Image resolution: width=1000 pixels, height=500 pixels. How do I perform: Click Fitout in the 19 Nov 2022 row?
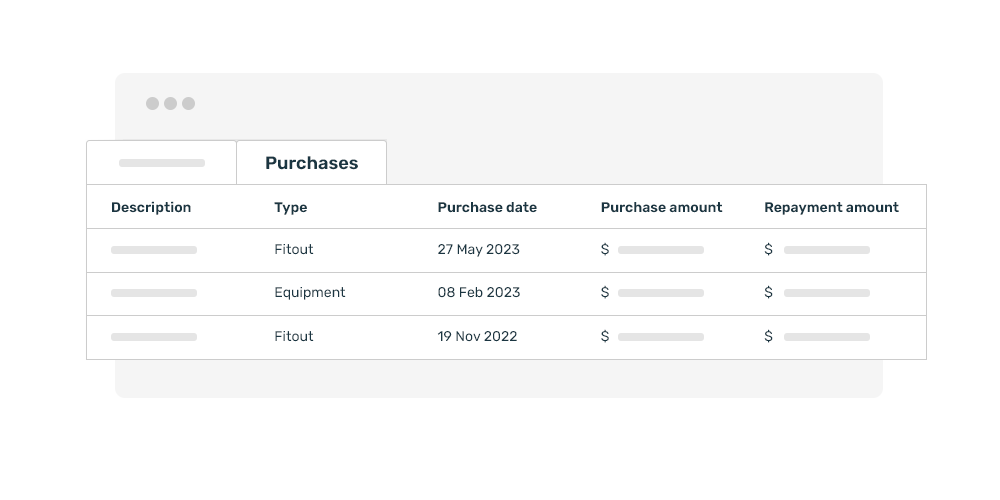294,336
